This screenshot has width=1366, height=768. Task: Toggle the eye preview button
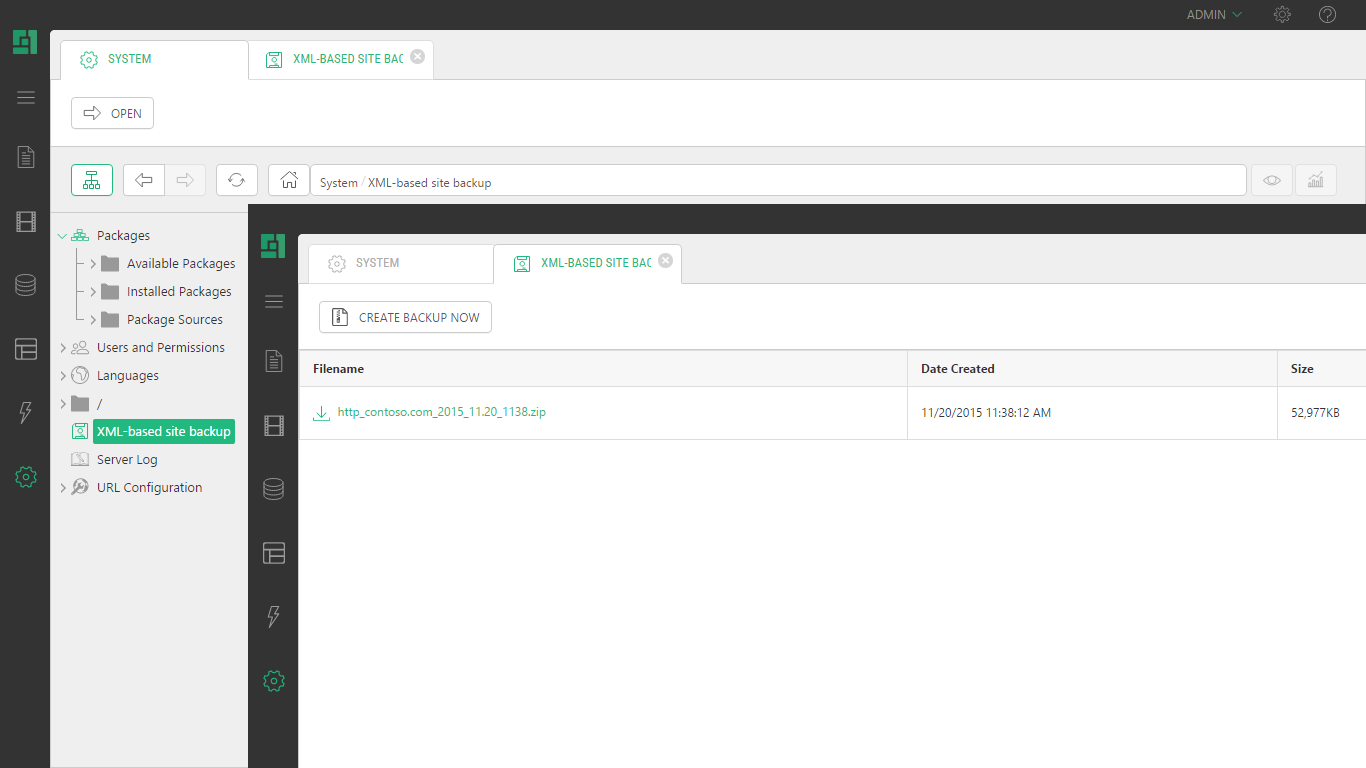(x=1271, y=180)
